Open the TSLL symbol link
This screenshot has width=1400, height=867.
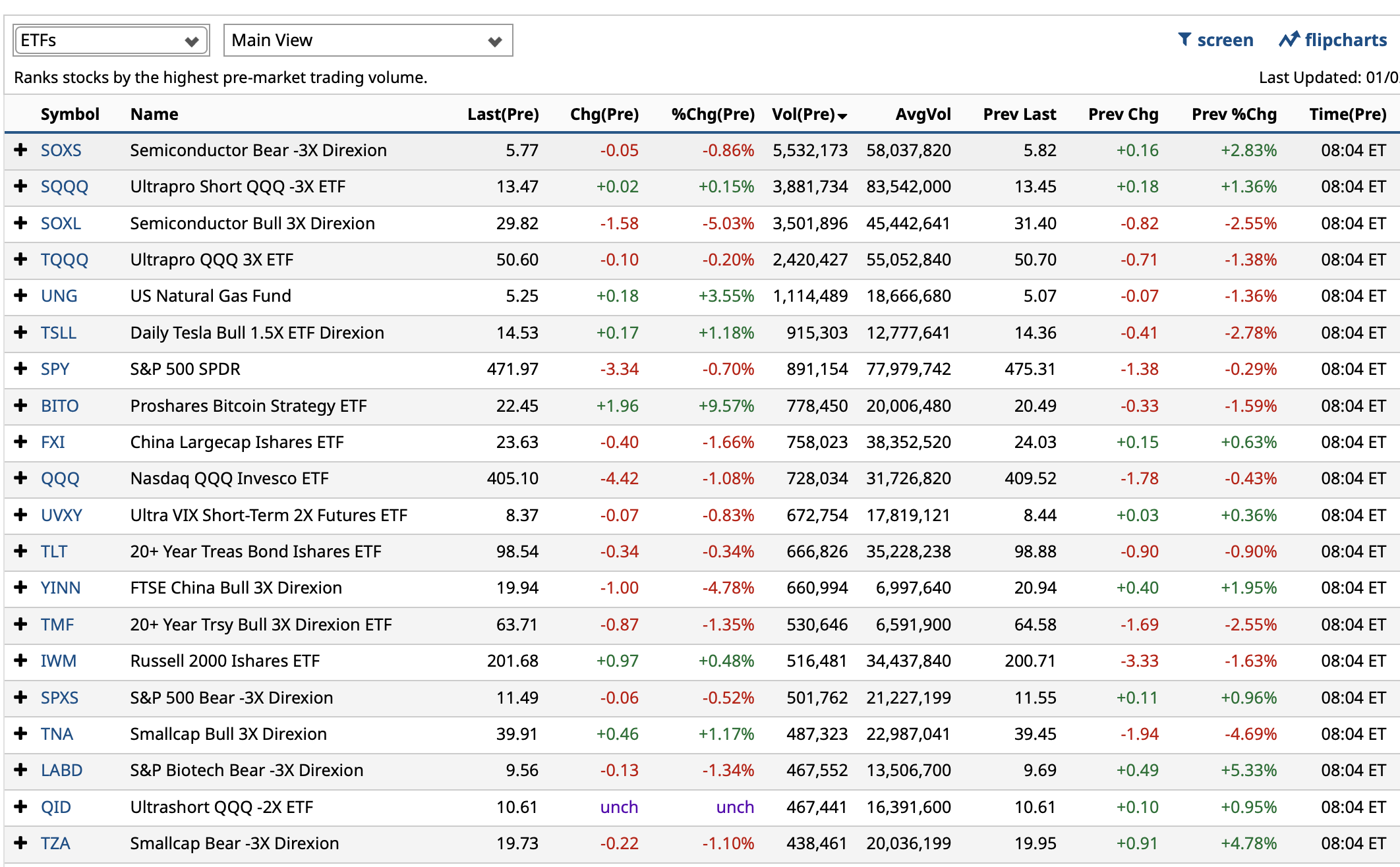tap(59, 333)
